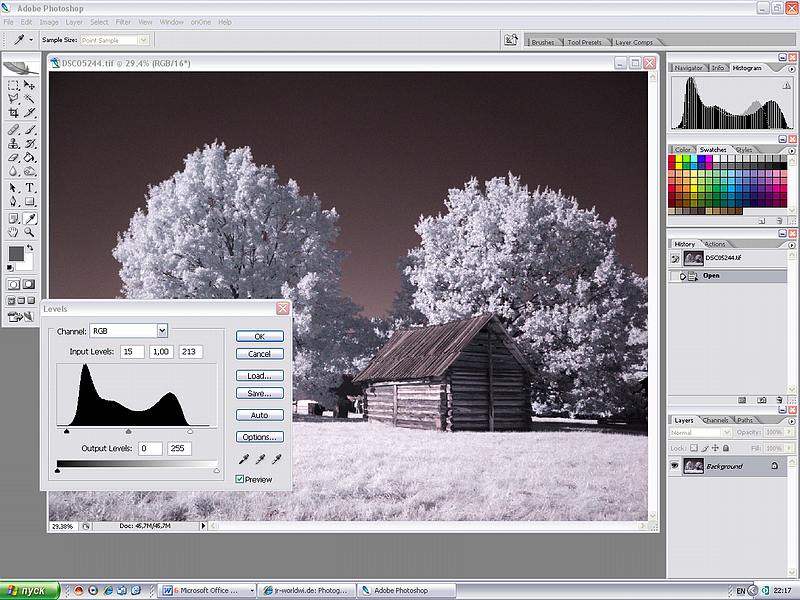Click the white input levels slider triangle
The image size is (800, 600).
coord(190,431)
